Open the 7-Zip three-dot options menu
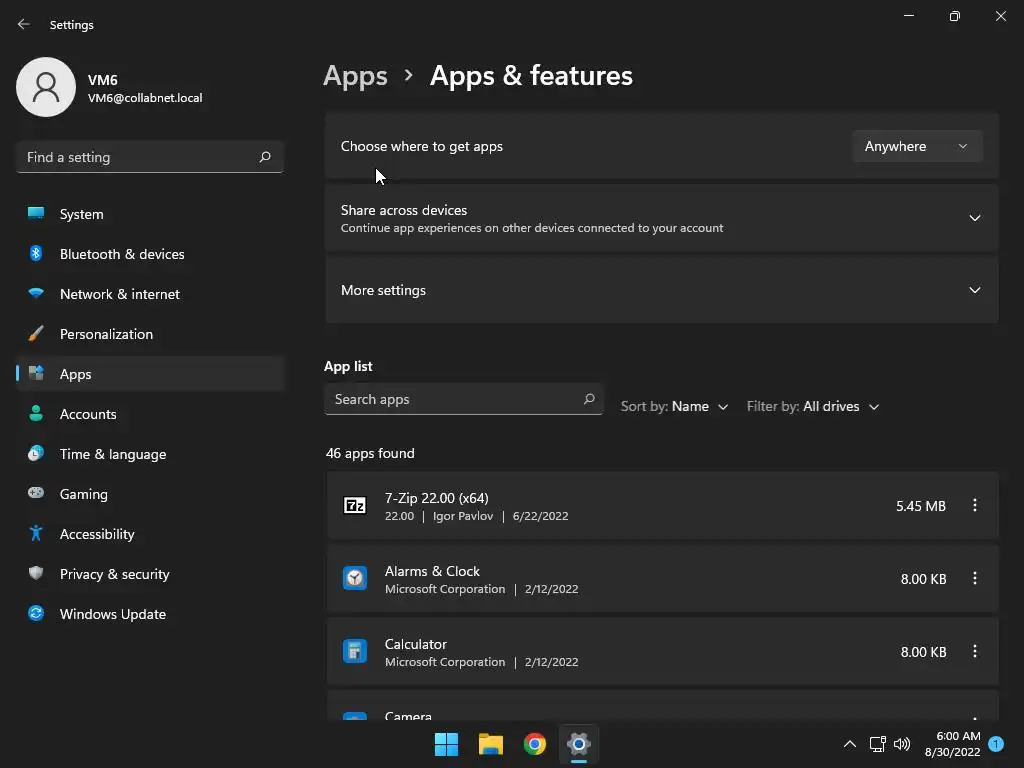This screenshot has height=768, width=1024. [974, 506]
